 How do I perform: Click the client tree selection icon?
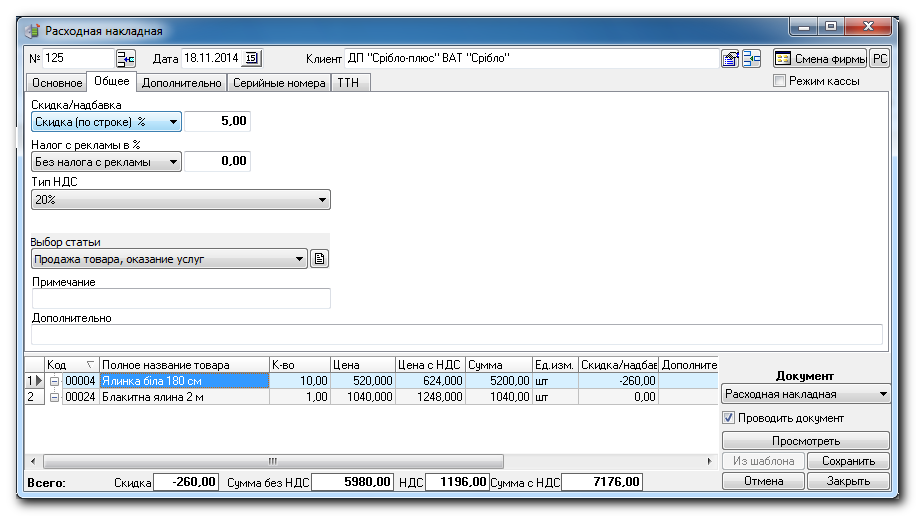pos(752,58)
